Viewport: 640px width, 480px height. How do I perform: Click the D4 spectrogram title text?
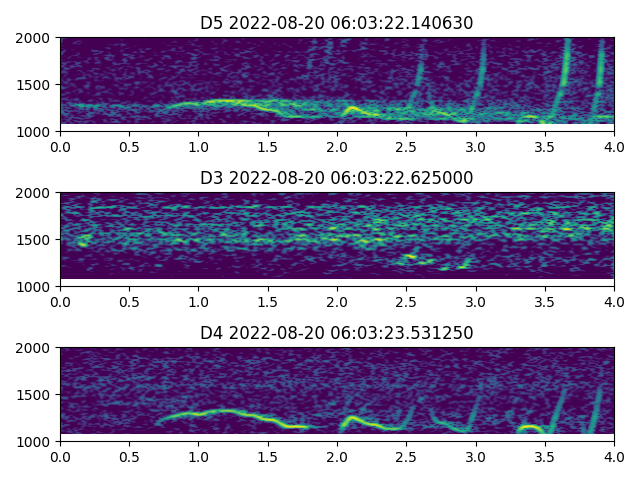(337, 333)
